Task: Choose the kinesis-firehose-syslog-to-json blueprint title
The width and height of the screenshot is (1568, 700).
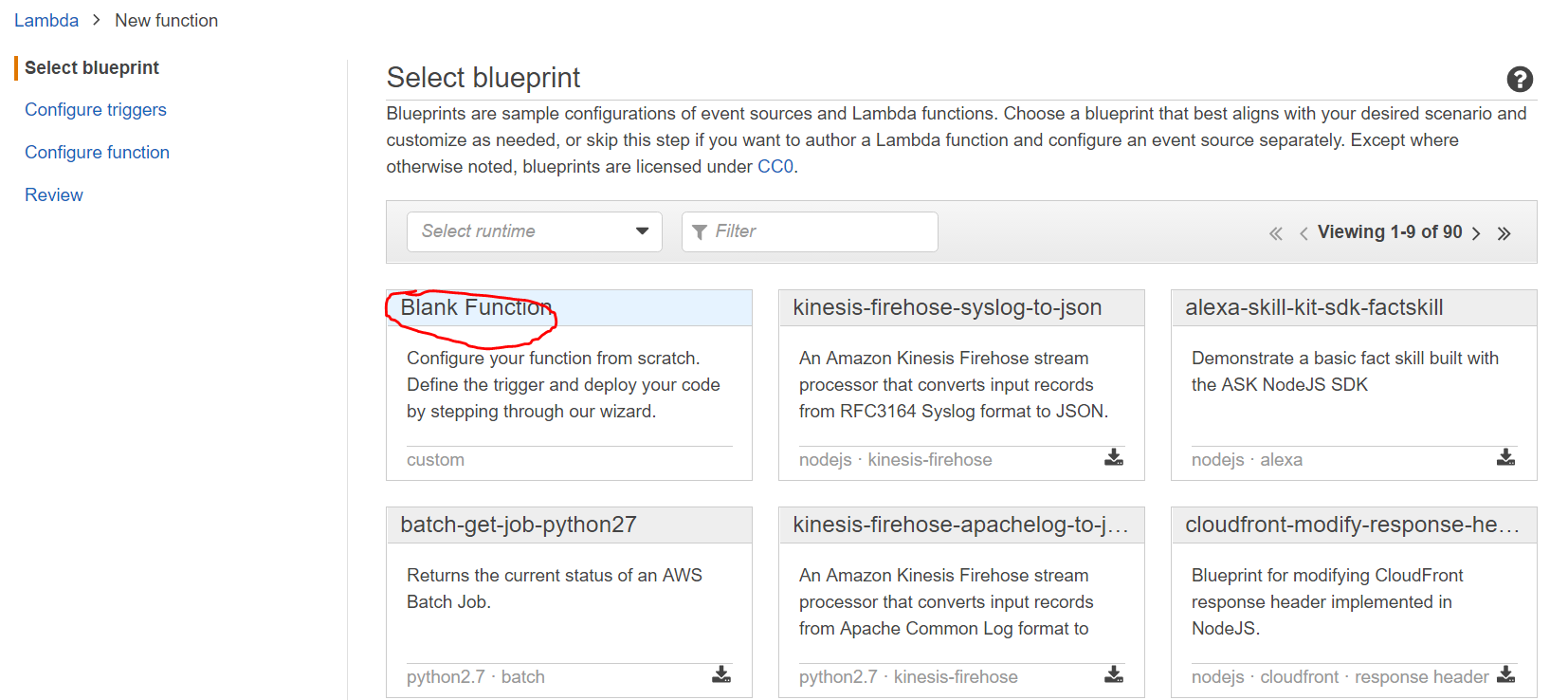Action: click(x=947, y=307)
